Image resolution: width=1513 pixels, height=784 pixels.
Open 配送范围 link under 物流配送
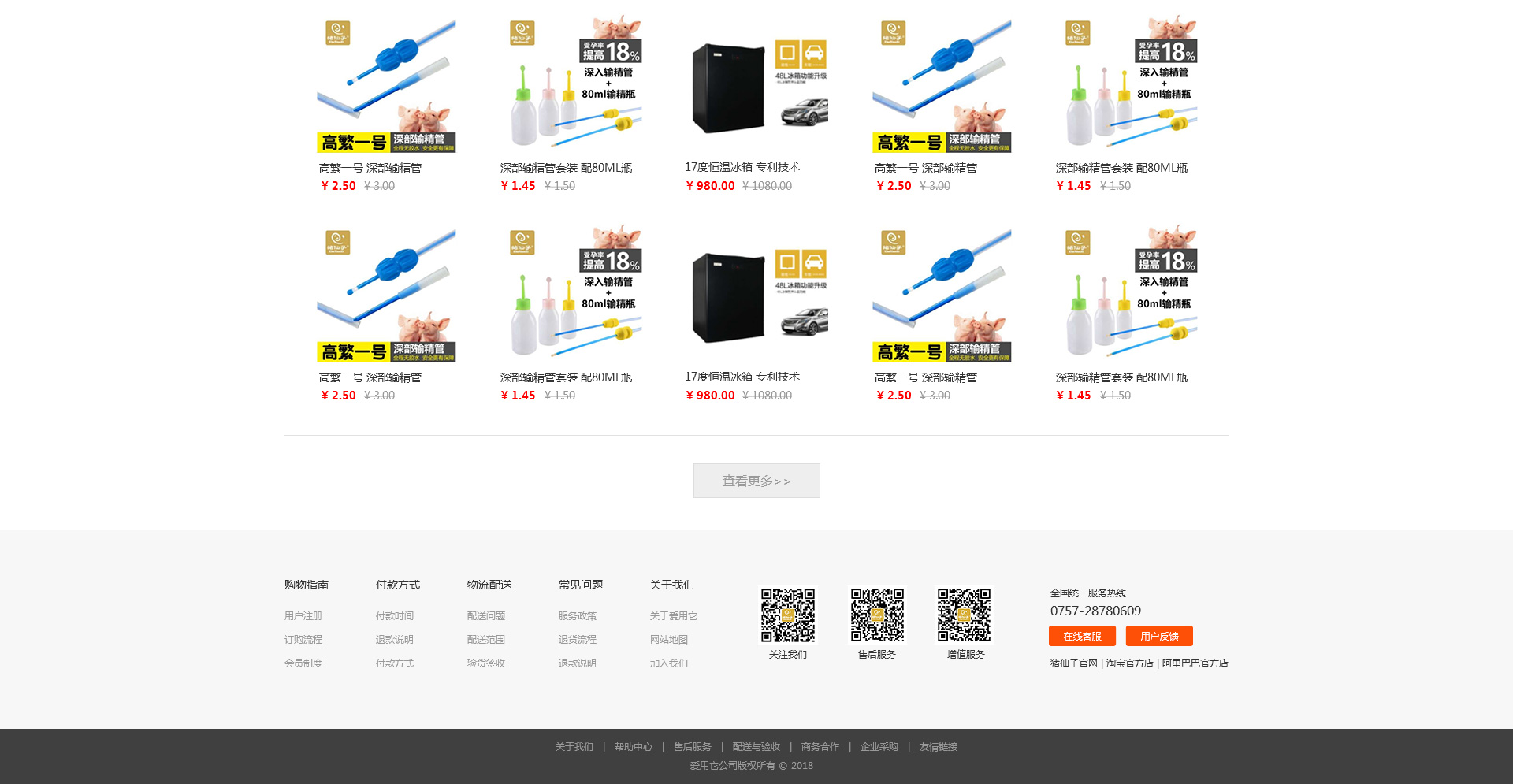tap(486, 640)
